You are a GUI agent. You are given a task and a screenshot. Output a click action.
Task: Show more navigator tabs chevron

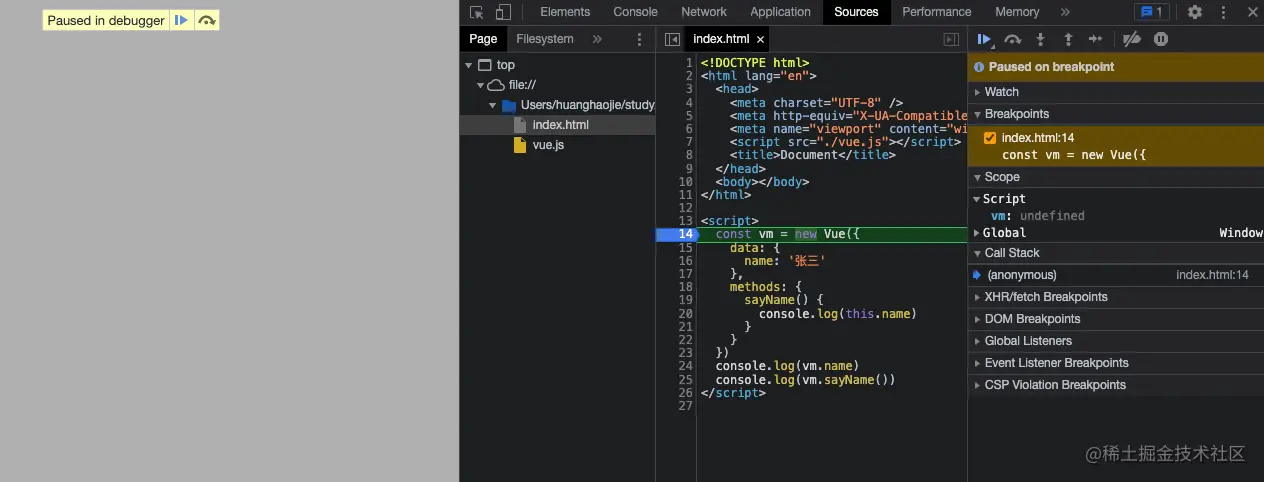coord(597,39)
